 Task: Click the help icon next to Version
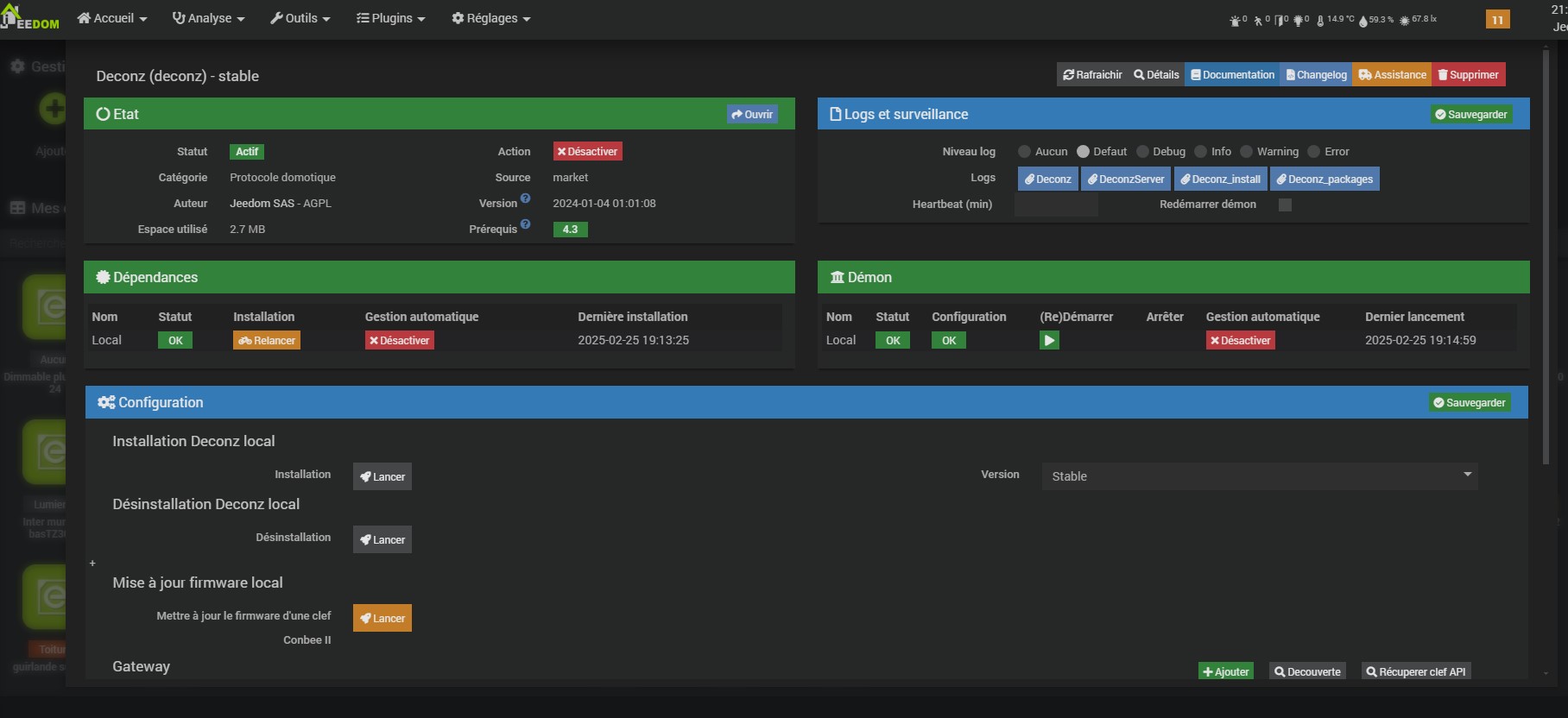click(525, 198)
